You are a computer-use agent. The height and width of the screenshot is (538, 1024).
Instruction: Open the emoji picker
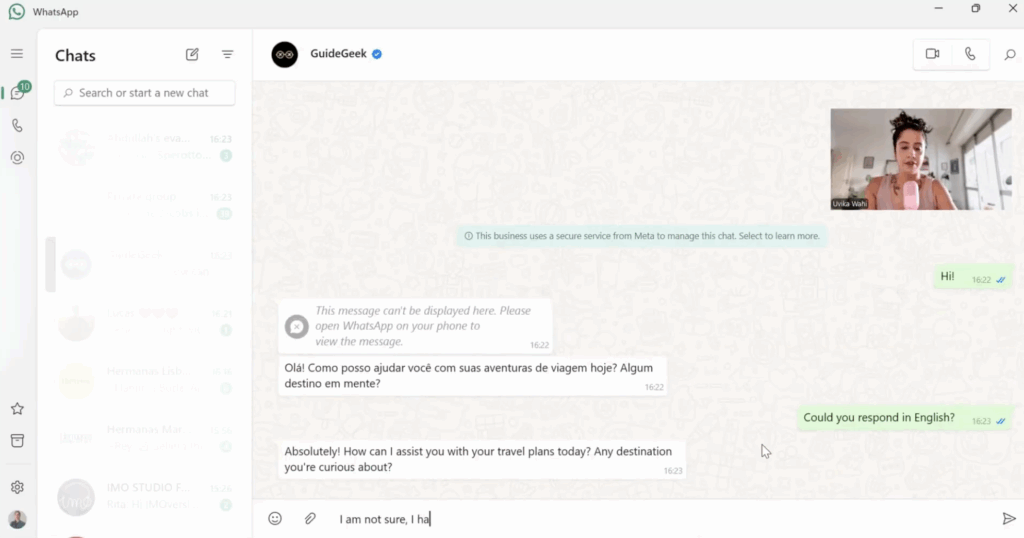click(x=275, y=518)
